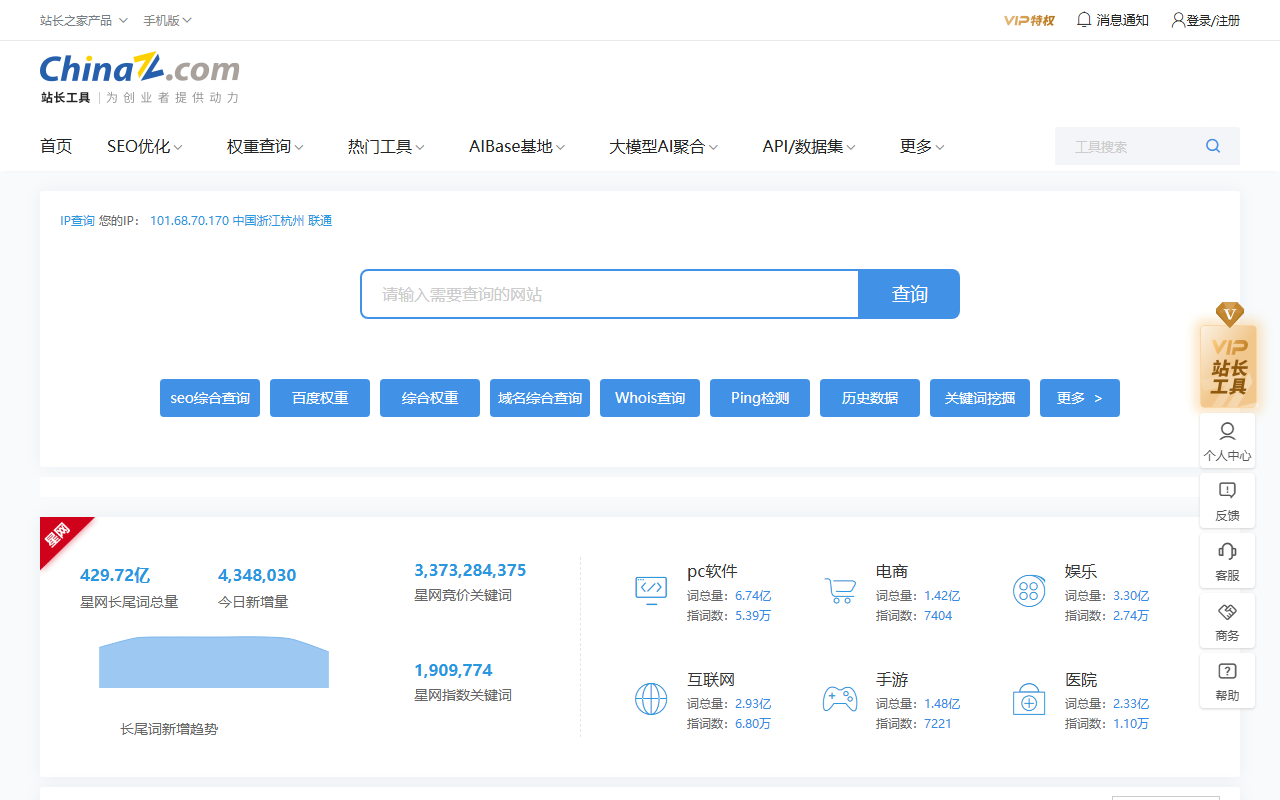
Task: Click 手游 category title
Action: (892, 680)
